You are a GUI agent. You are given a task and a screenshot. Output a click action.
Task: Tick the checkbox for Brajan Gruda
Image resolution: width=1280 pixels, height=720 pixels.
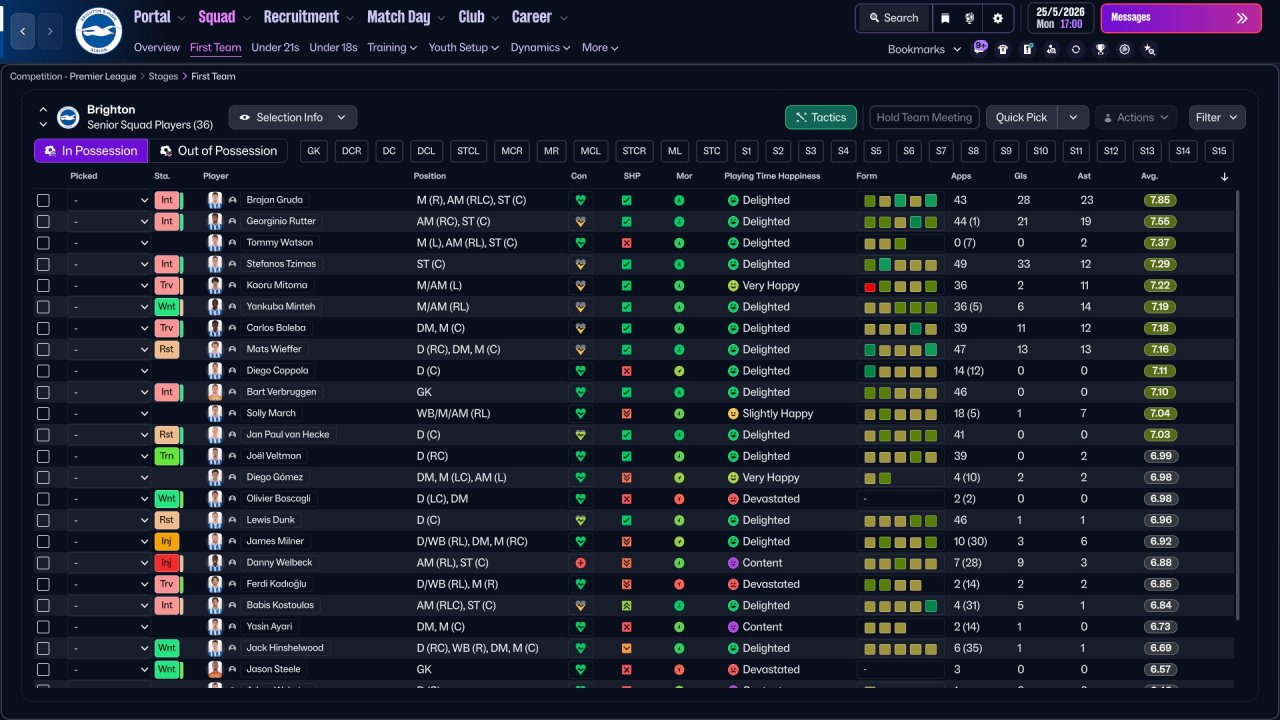coord(43,200)
